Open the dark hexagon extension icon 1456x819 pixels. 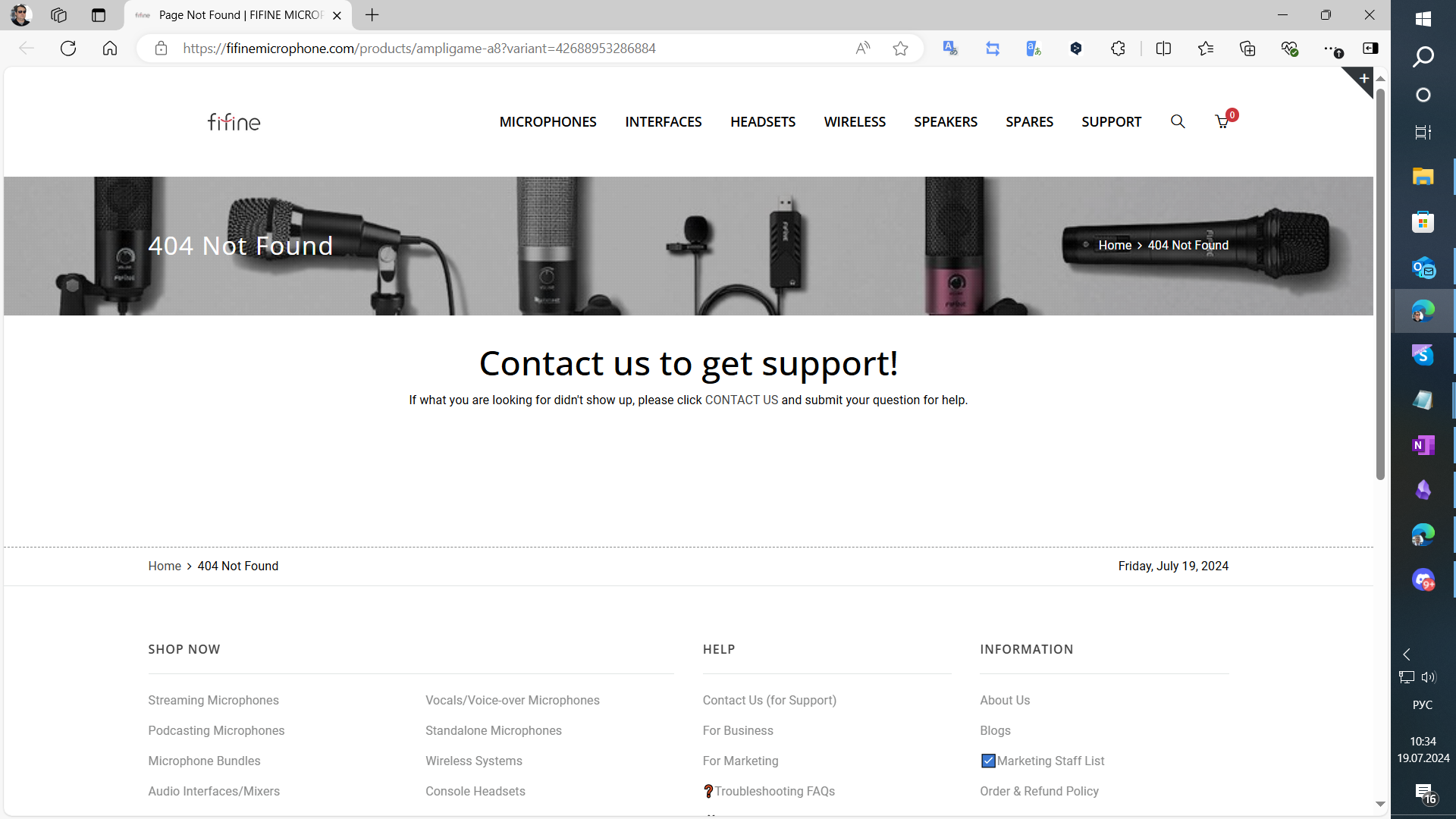point(1076,49)
